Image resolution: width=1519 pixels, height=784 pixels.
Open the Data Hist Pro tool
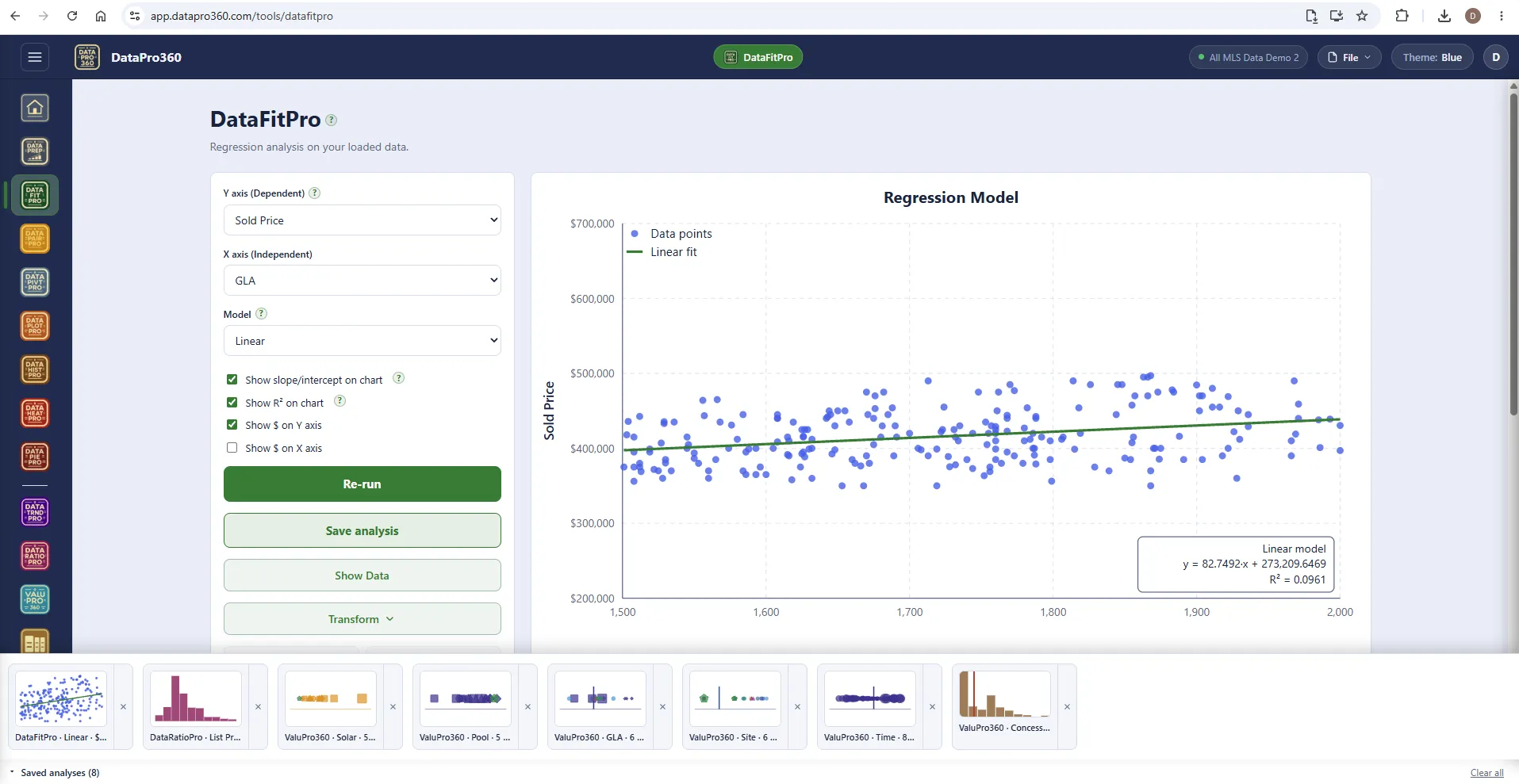click(35, 369)
